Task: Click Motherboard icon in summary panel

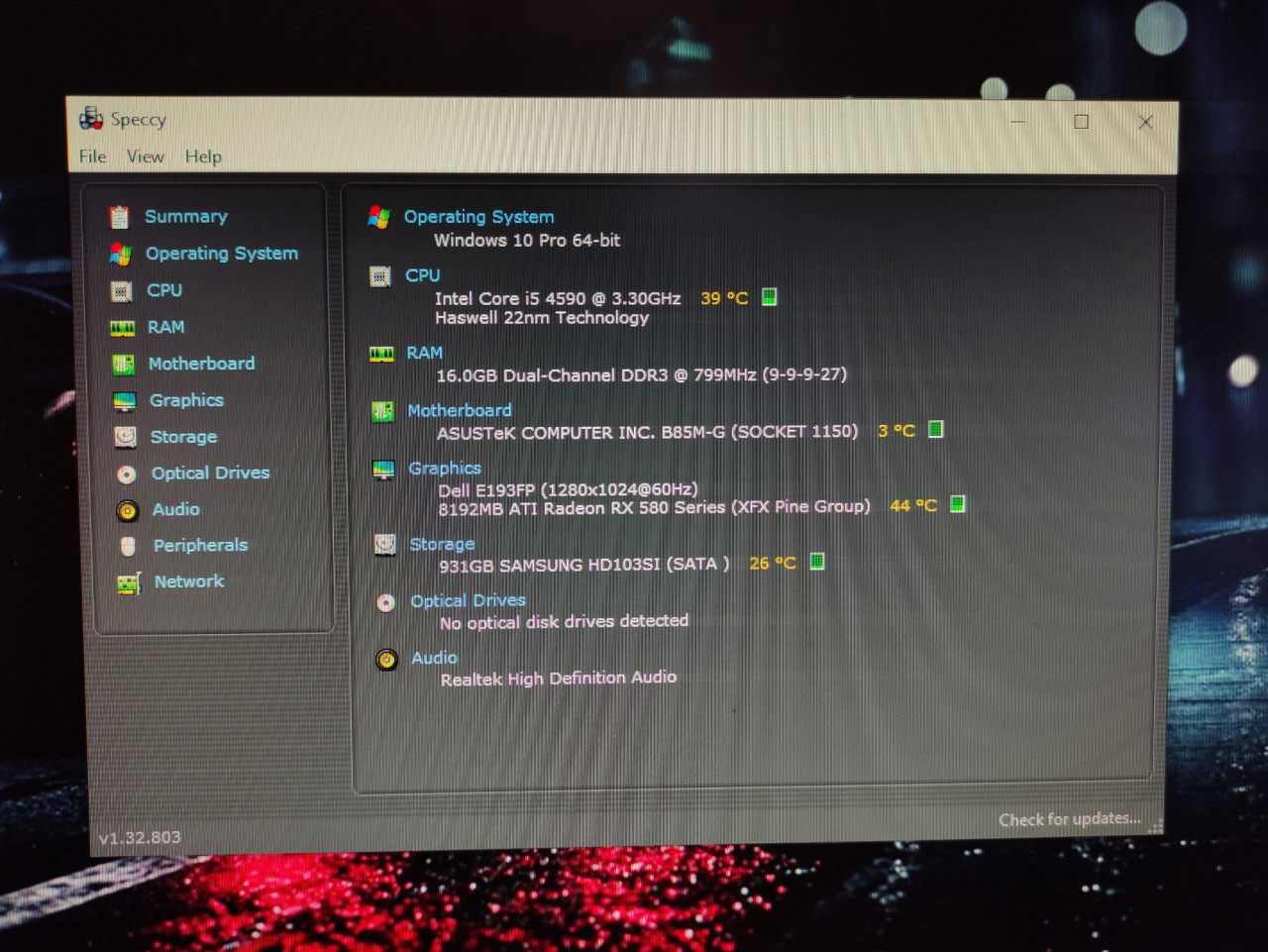Action: [x=382, y=412]
